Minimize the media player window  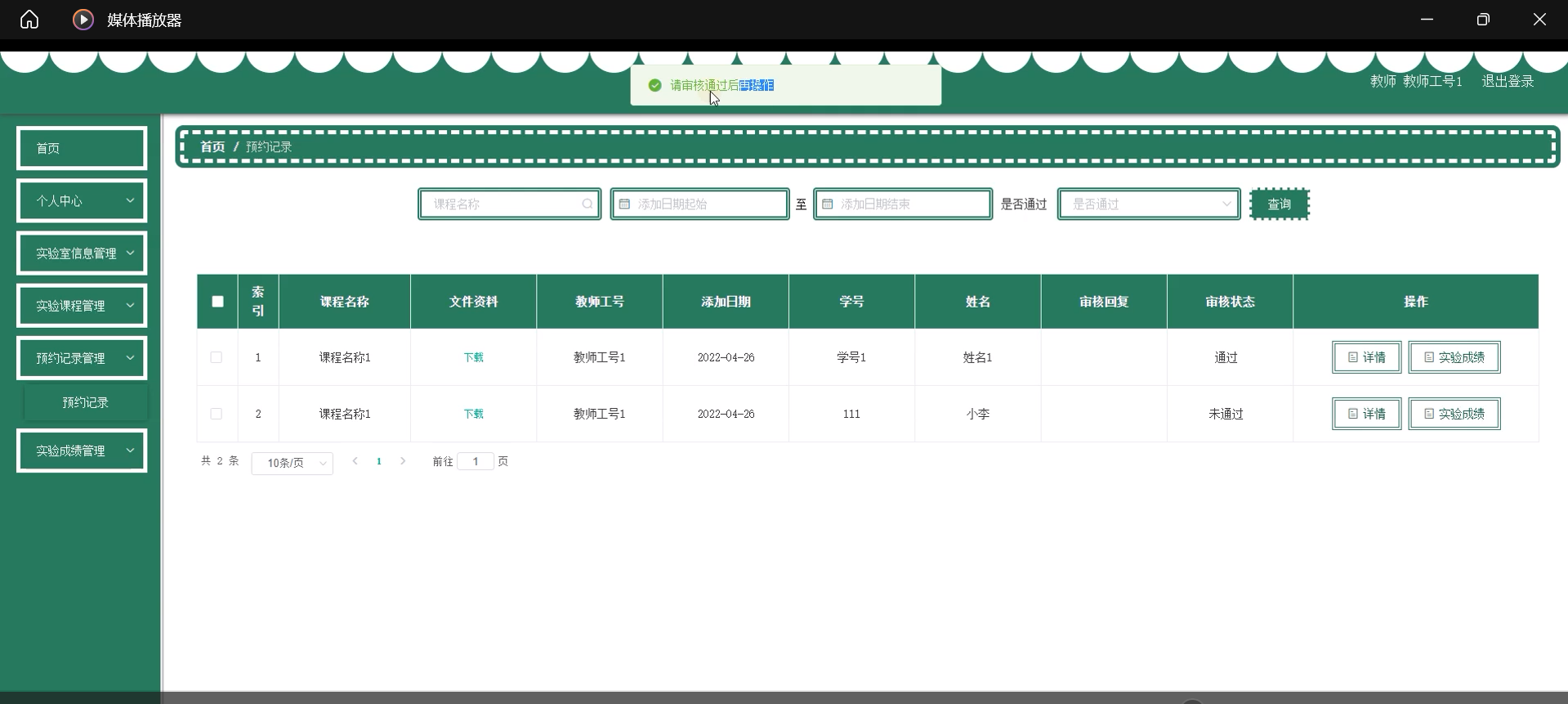1427,20
